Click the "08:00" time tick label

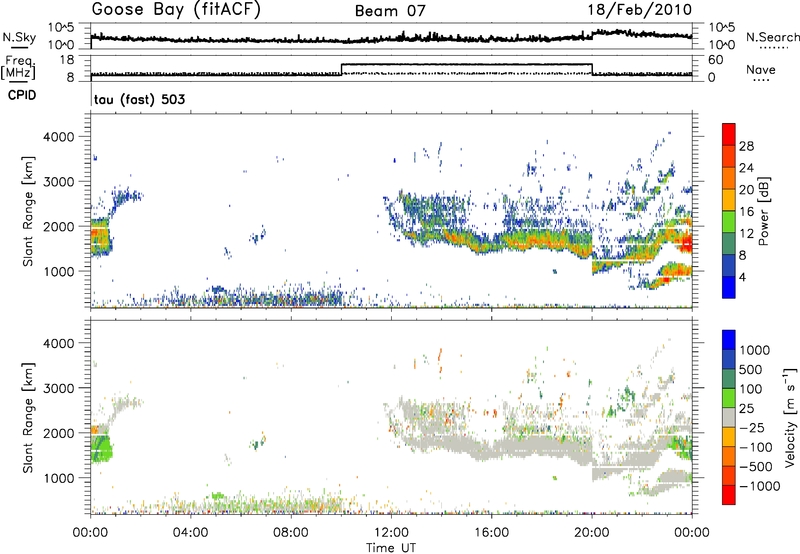(291, 533)
